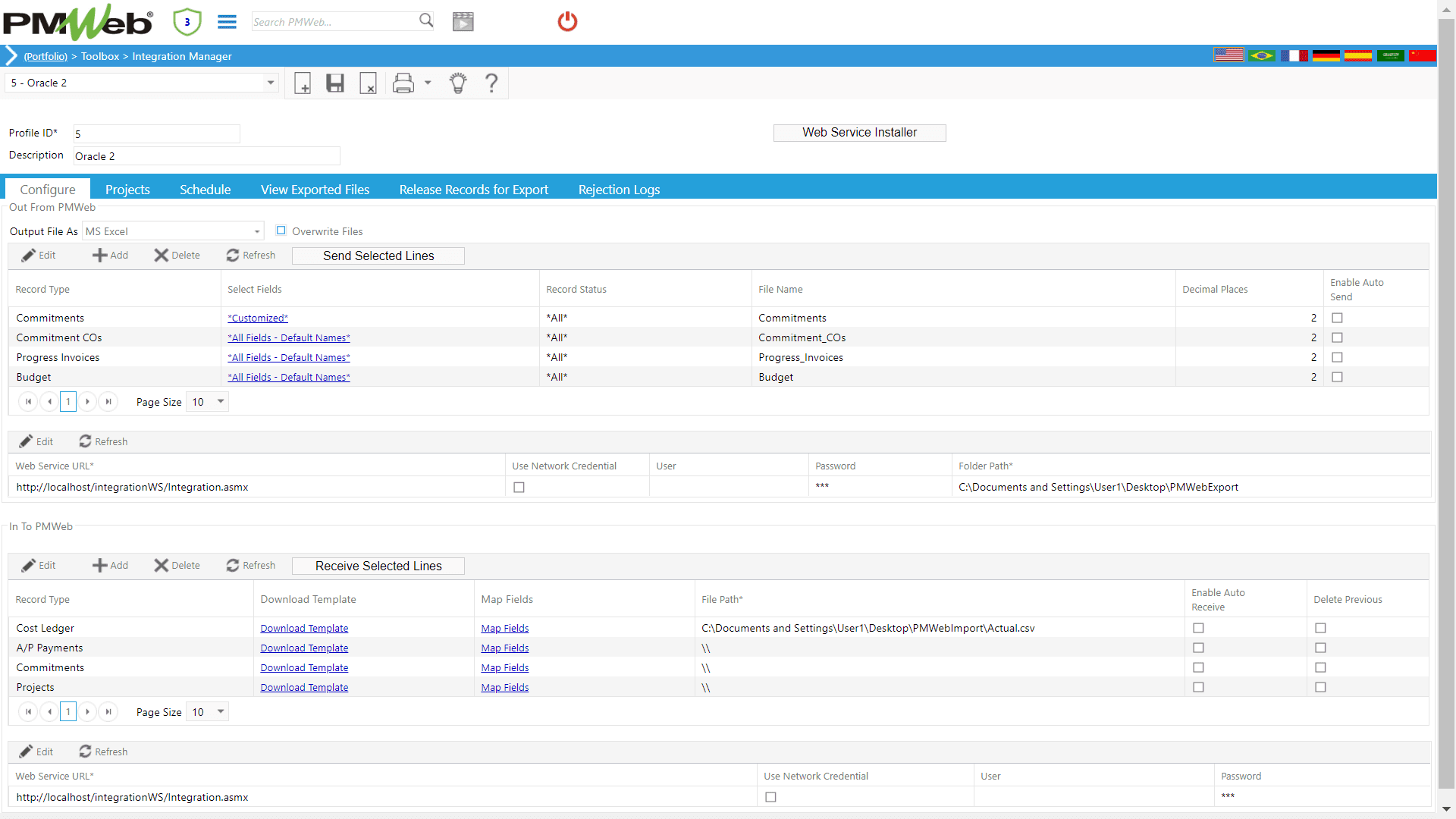Click the Description field containing Oracle 2

pos(206,156)
